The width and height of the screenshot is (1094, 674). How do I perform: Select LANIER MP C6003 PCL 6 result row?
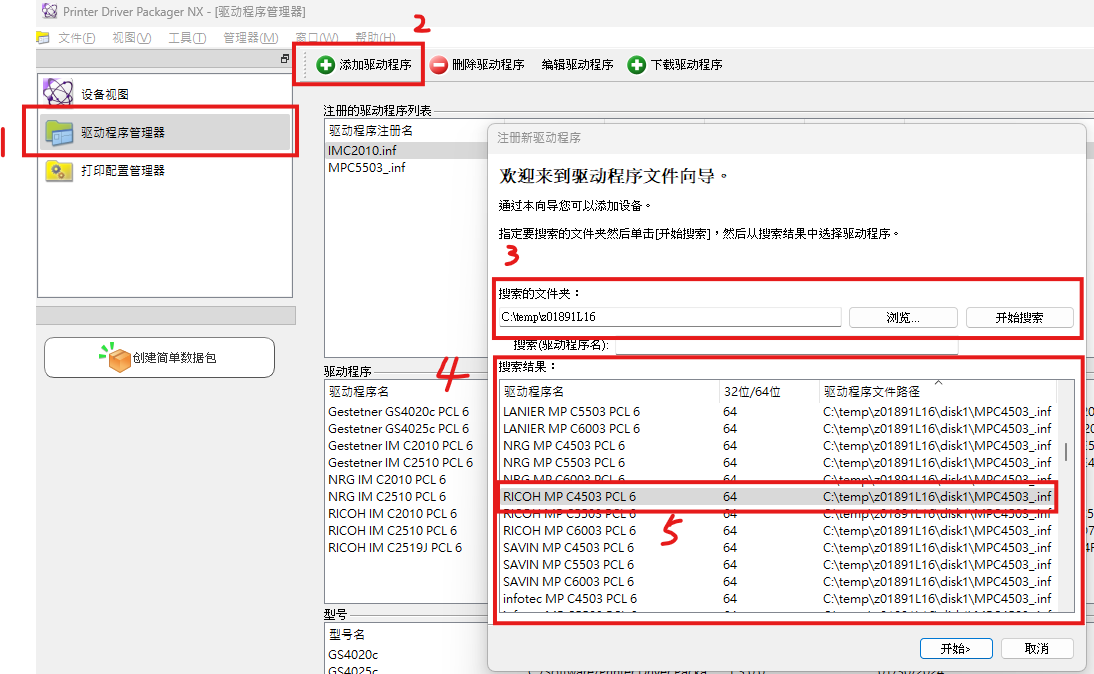tap(777, 428)
